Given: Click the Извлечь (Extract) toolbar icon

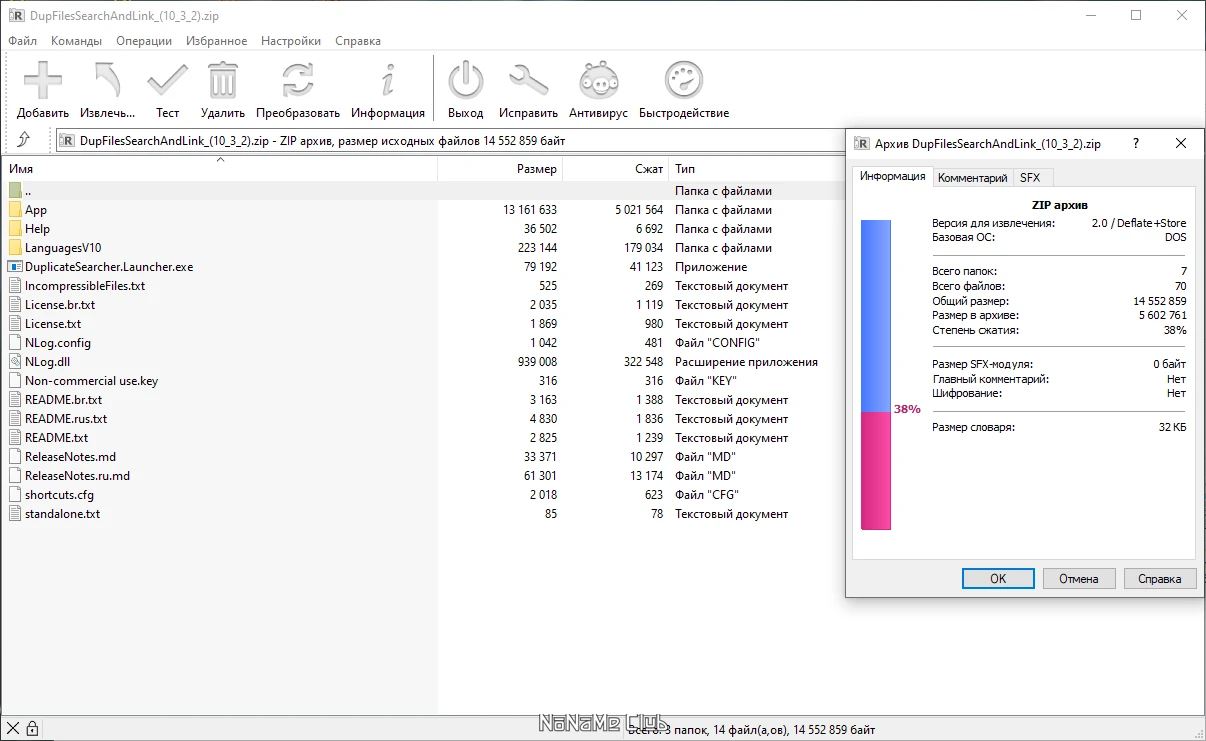Looking at the screenshot, I should [x=106, y=80].
